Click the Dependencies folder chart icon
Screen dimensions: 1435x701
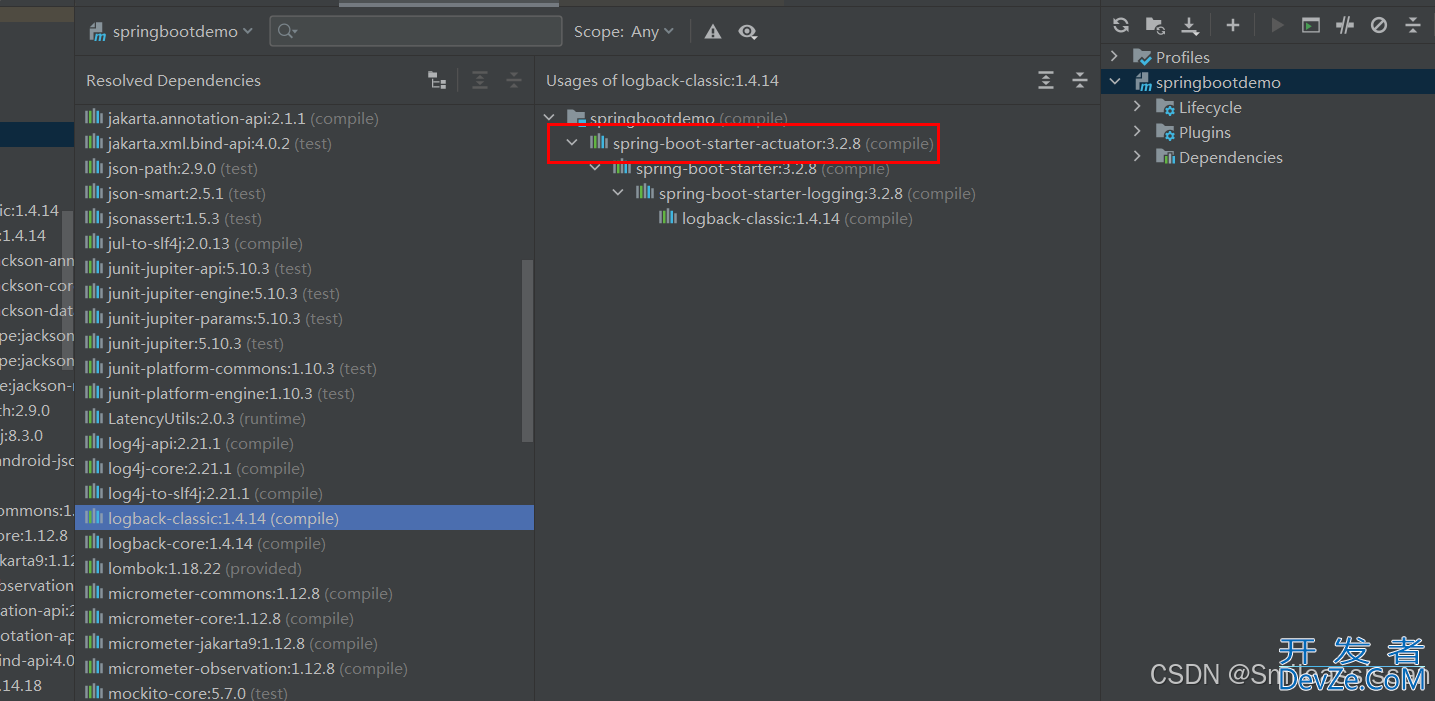(1165, 157)
